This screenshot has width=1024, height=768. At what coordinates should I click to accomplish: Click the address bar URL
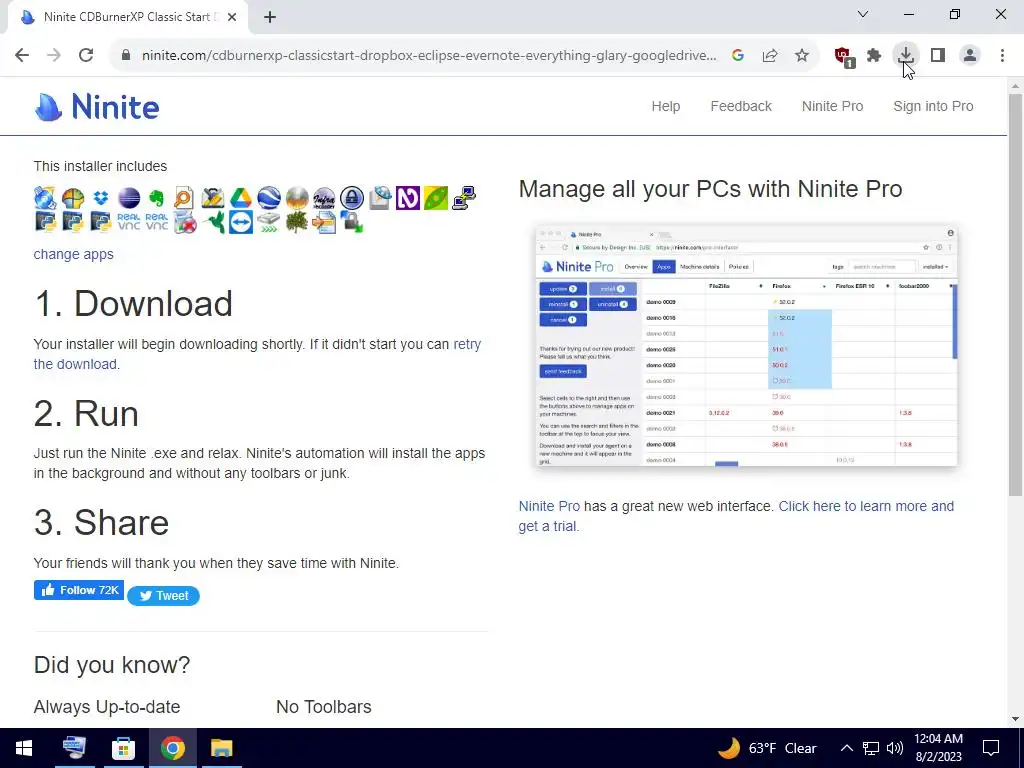pyautogui.click(x=429, y=56)
